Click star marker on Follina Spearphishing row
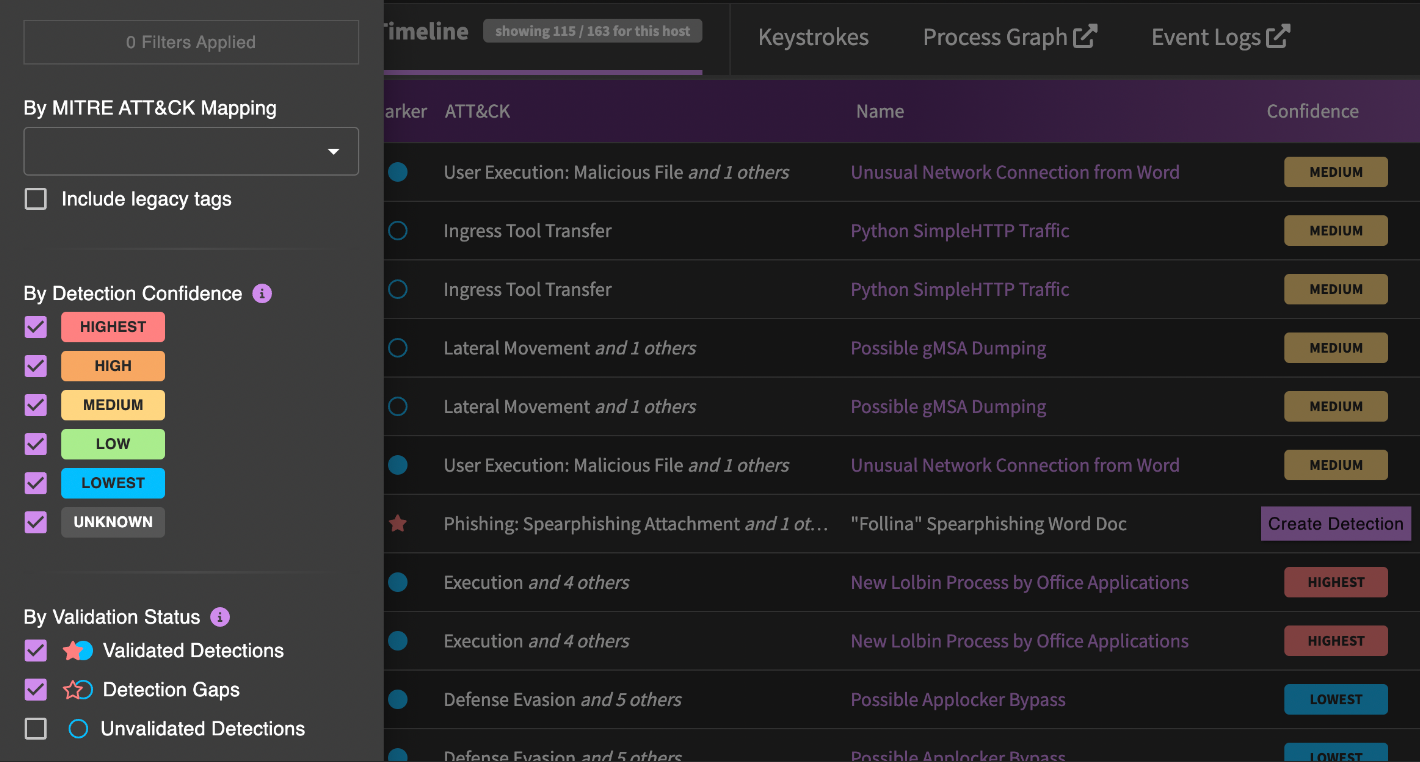The height and width of the screenshot is (762, 1420). [x=398, y=524]
